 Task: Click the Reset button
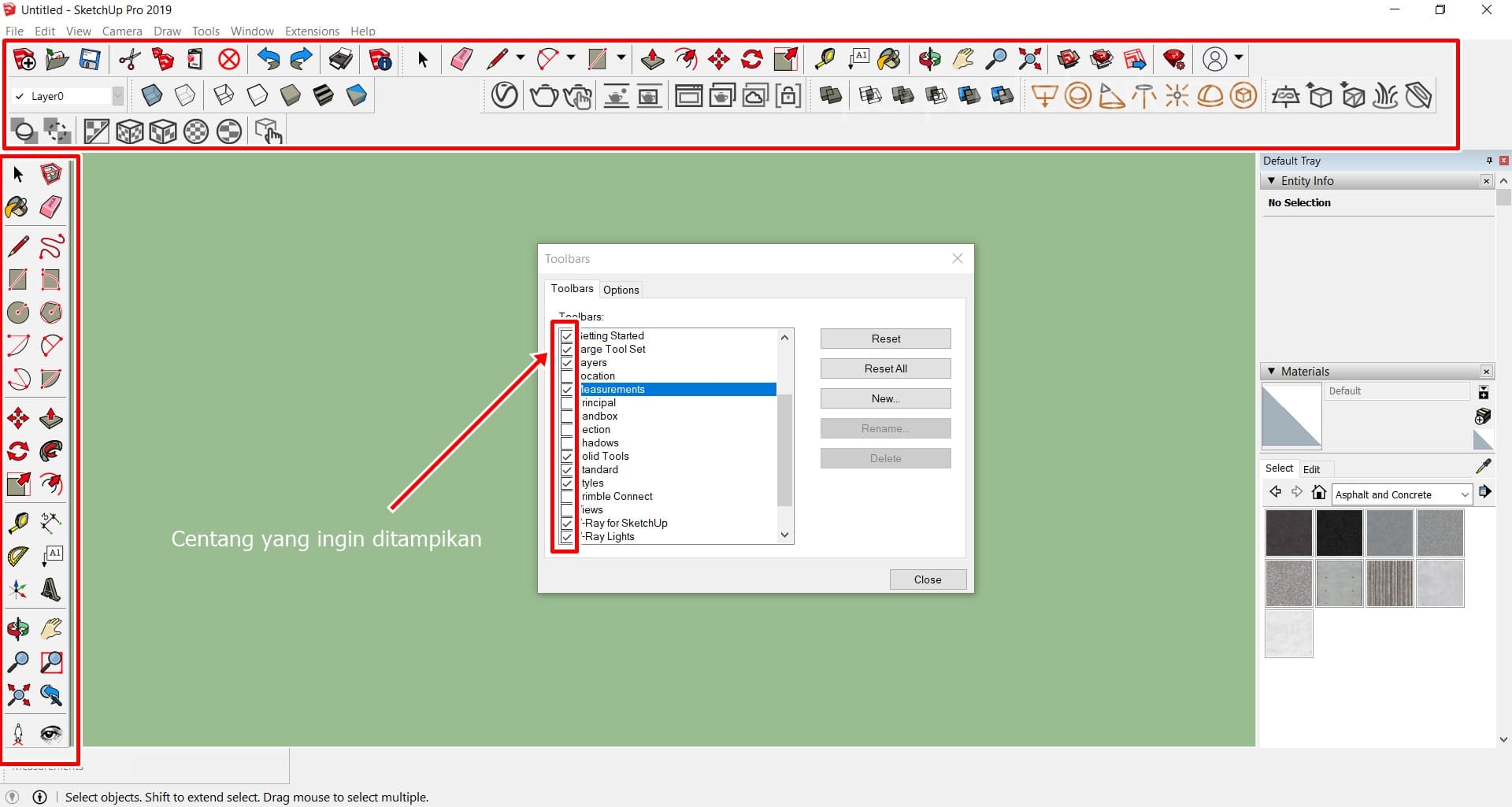click(886, 339)
